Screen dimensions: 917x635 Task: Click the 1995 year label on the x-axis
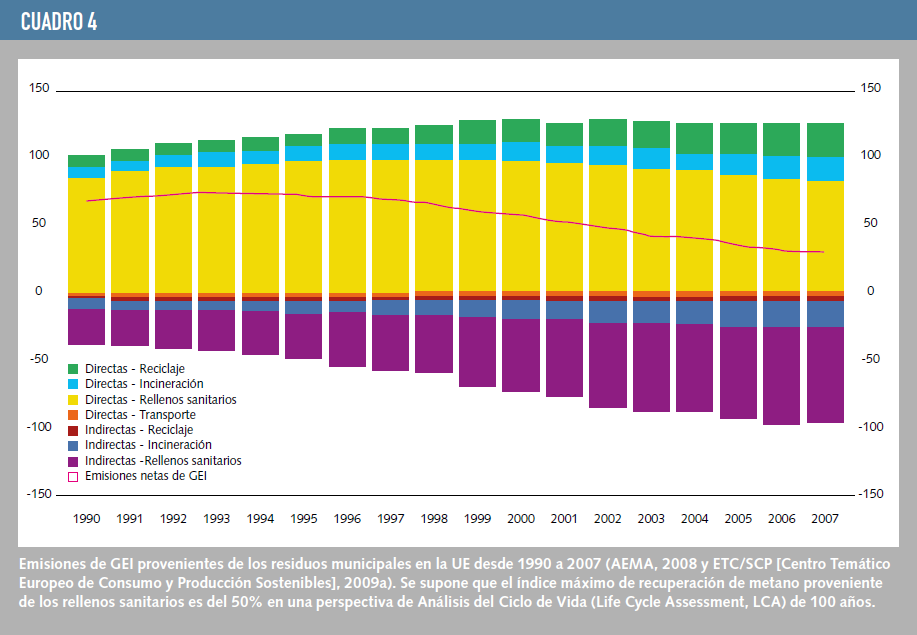(x=303, y=519)
